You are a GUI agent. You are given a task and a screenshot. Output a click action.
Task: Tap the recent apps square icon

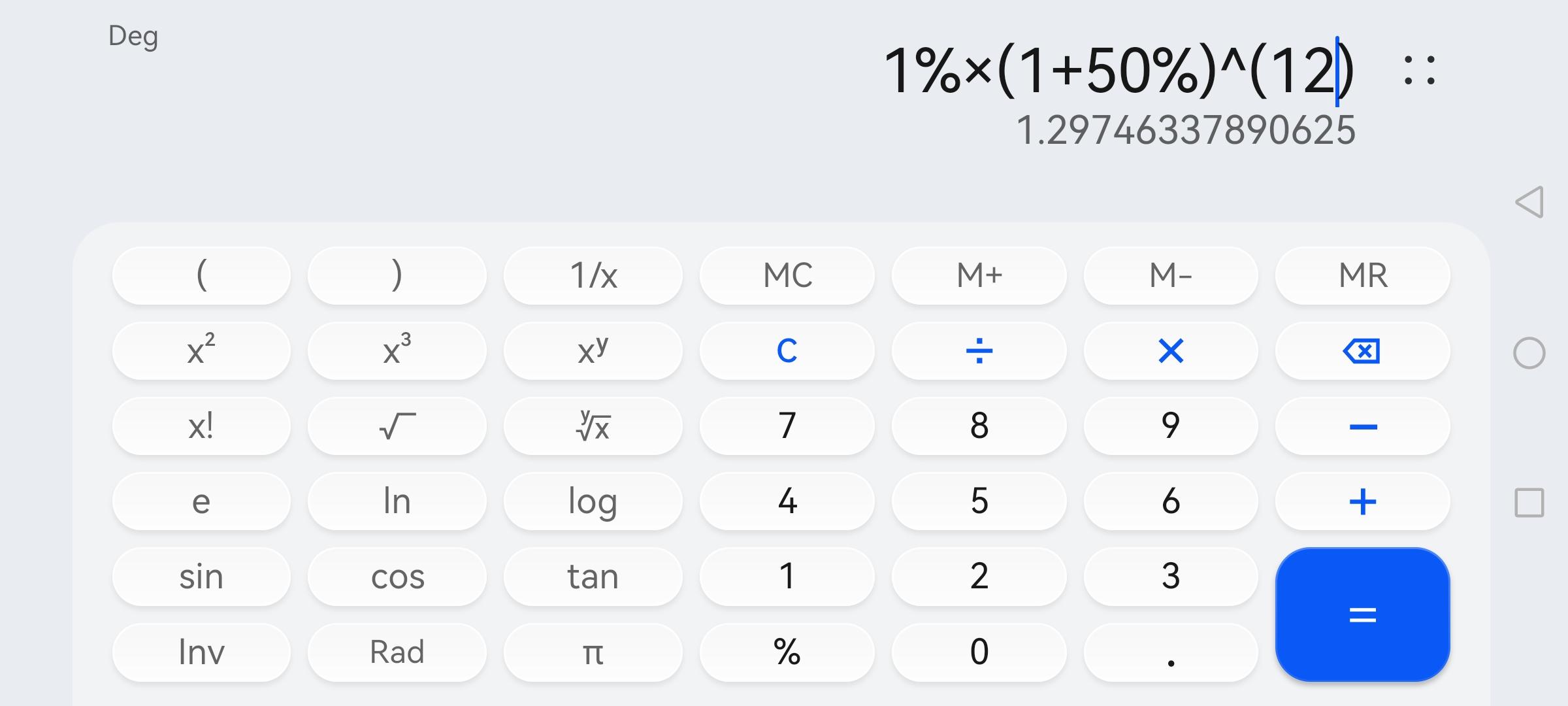[1529, 503]
